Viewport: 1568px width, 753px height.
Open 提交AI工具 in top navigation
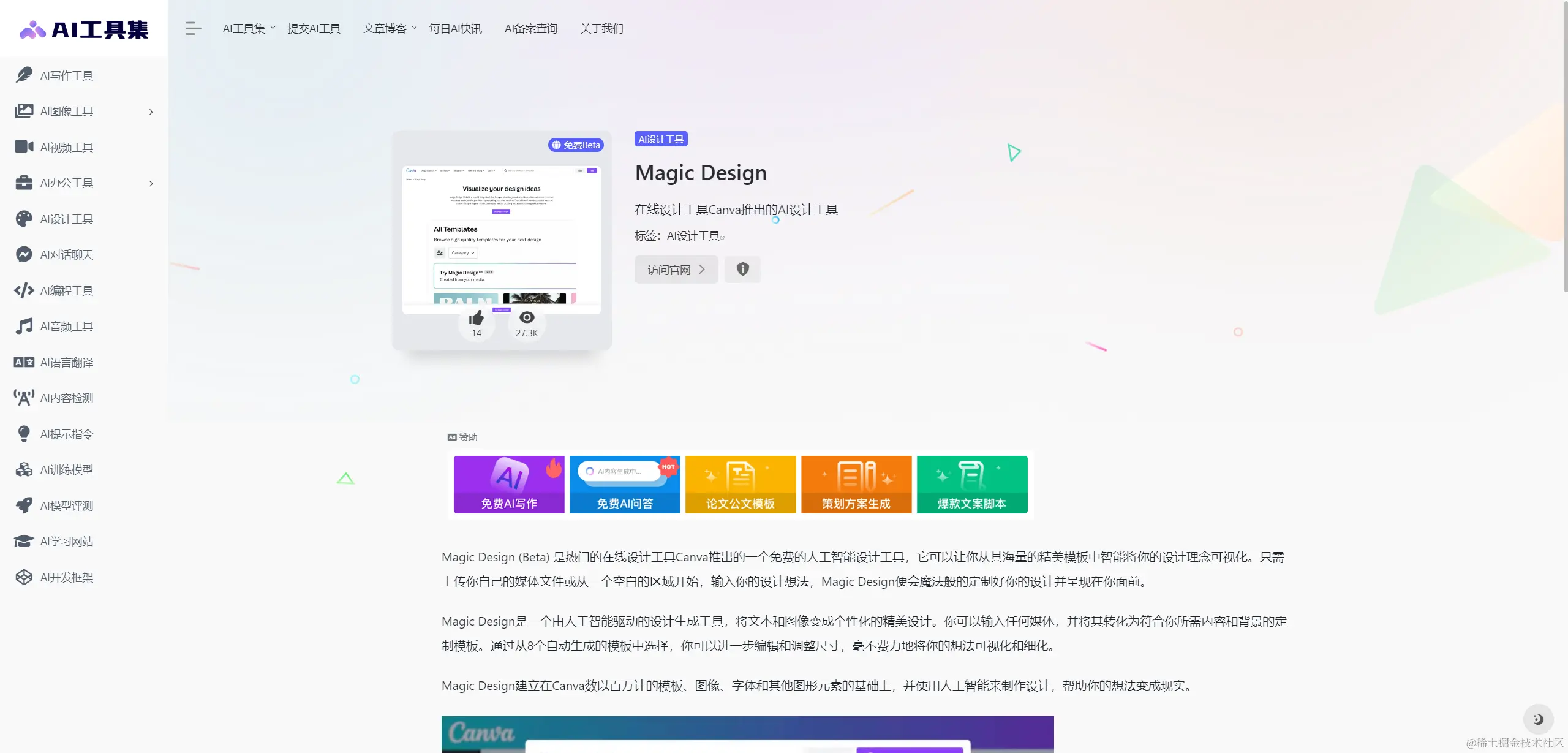pos(314,28)
